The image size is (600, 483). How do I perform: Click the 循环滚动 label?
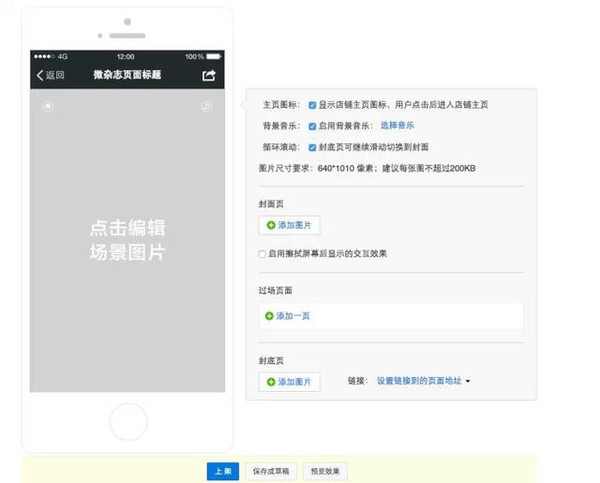[x=281, y=147]
